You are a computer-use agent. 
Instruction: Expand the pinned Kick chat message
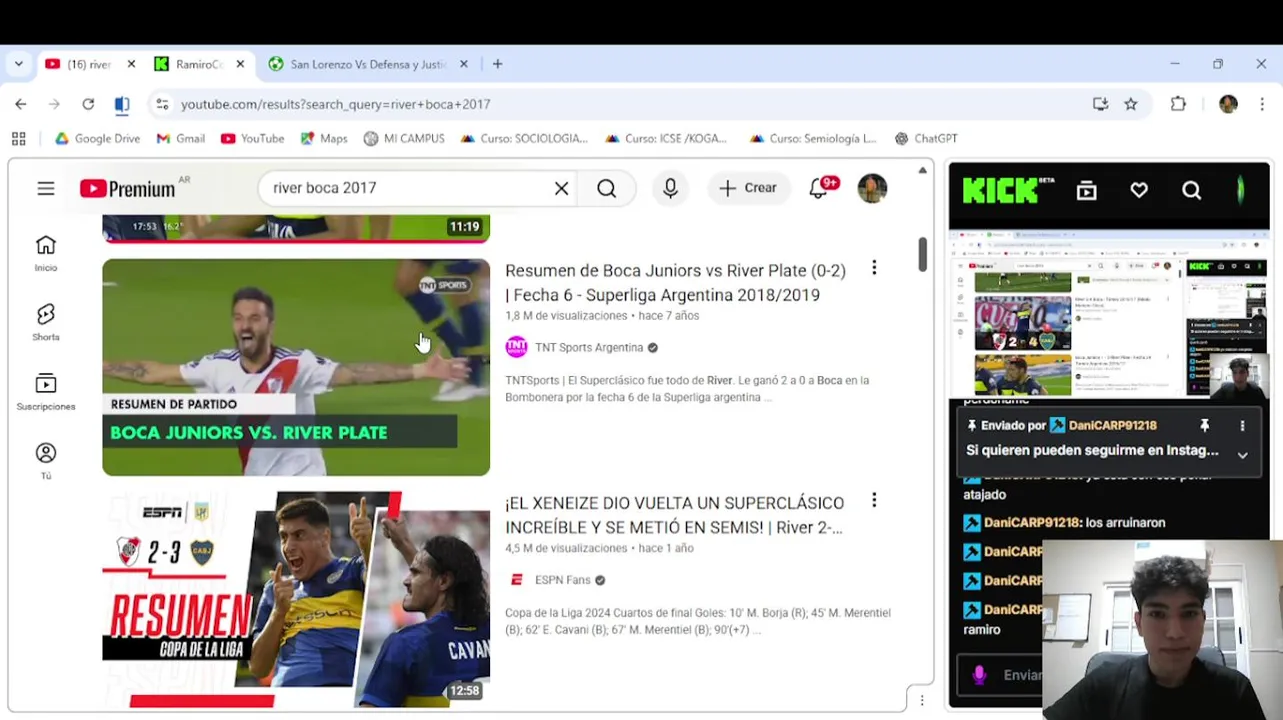[1242, 455]
